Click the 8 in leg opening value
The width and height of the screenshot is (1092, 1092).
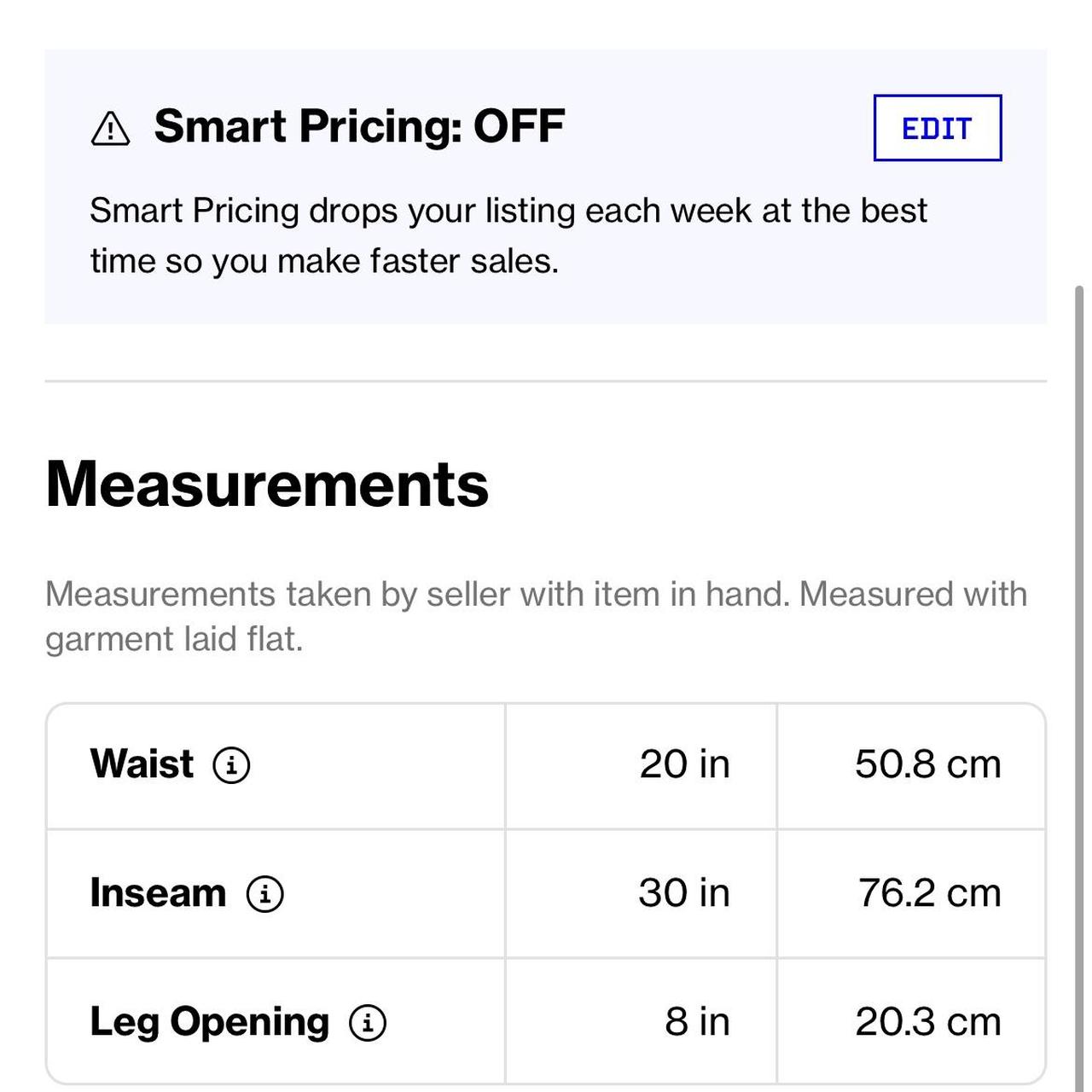click(x=697, y=1022)
